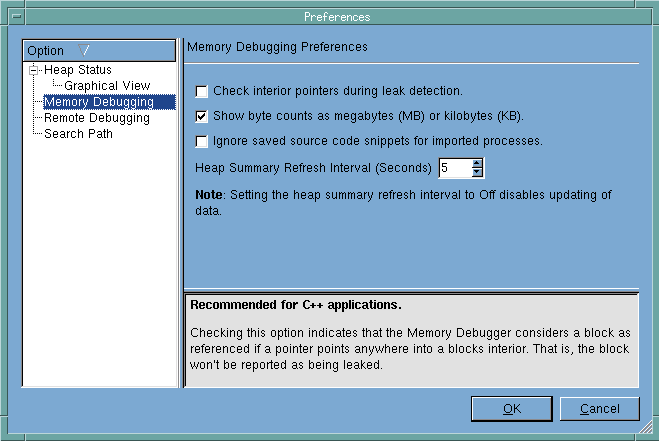This screenshot has height=441, width=659.
Task: Open Graphical View preferences
Action: tap(107, 86)
